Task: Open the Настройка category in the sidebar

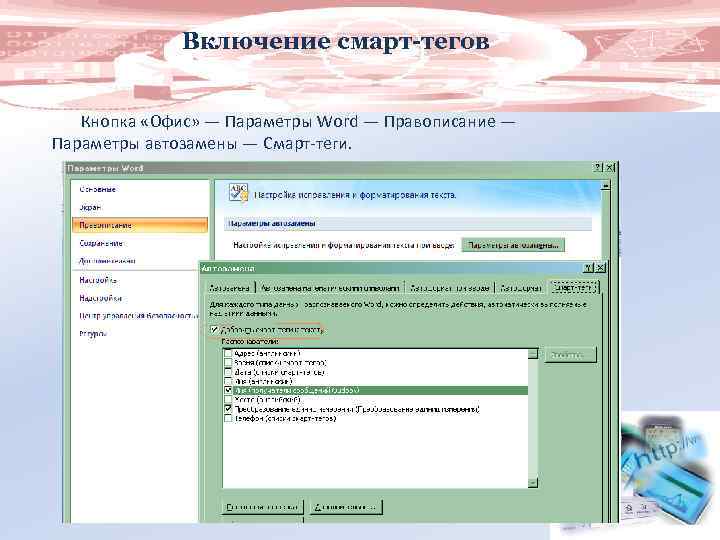Action: click(x=98, y=280)
